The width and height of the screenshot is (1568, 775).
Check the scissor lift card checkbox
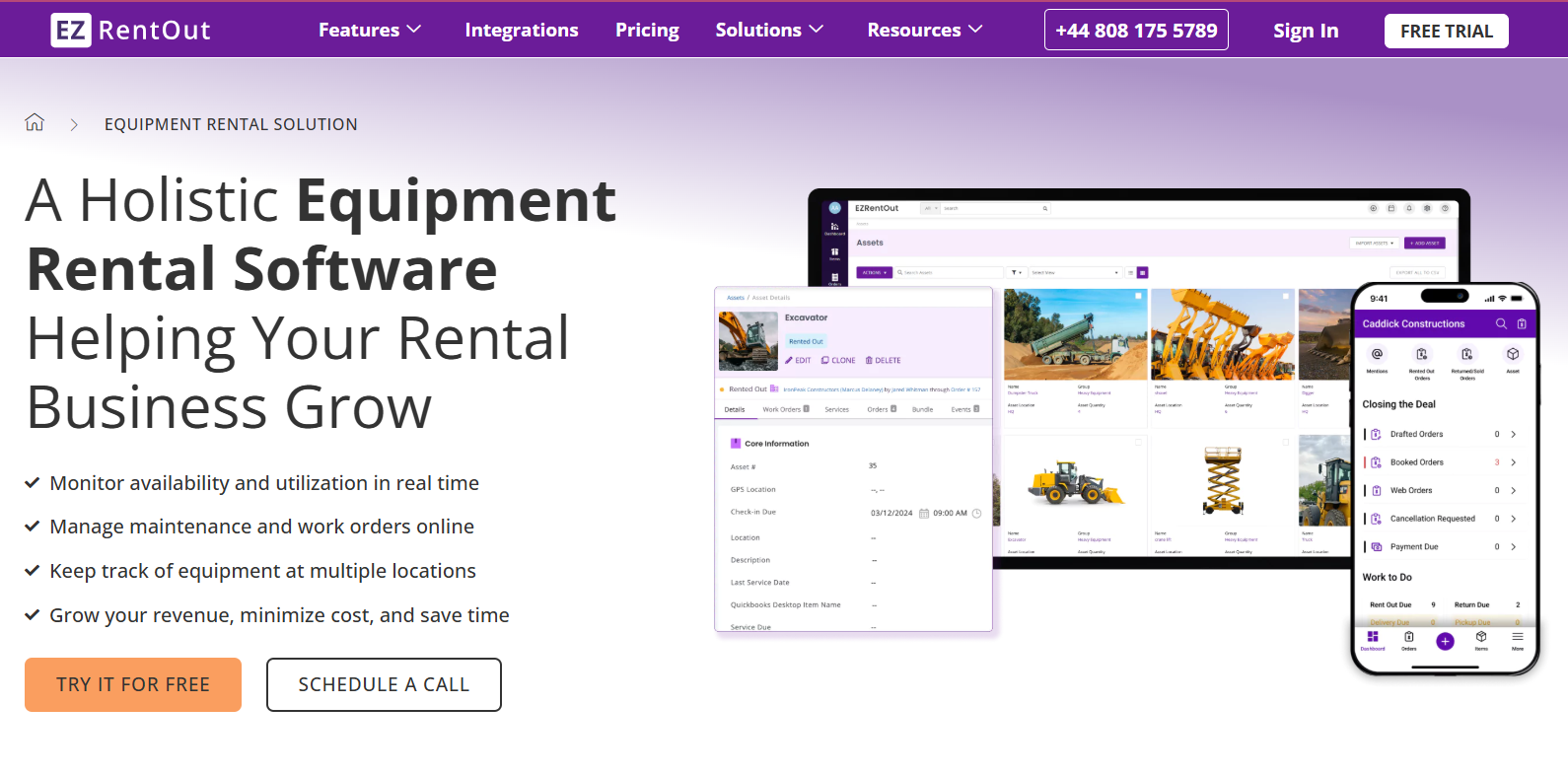click(x=1285, y=442)
